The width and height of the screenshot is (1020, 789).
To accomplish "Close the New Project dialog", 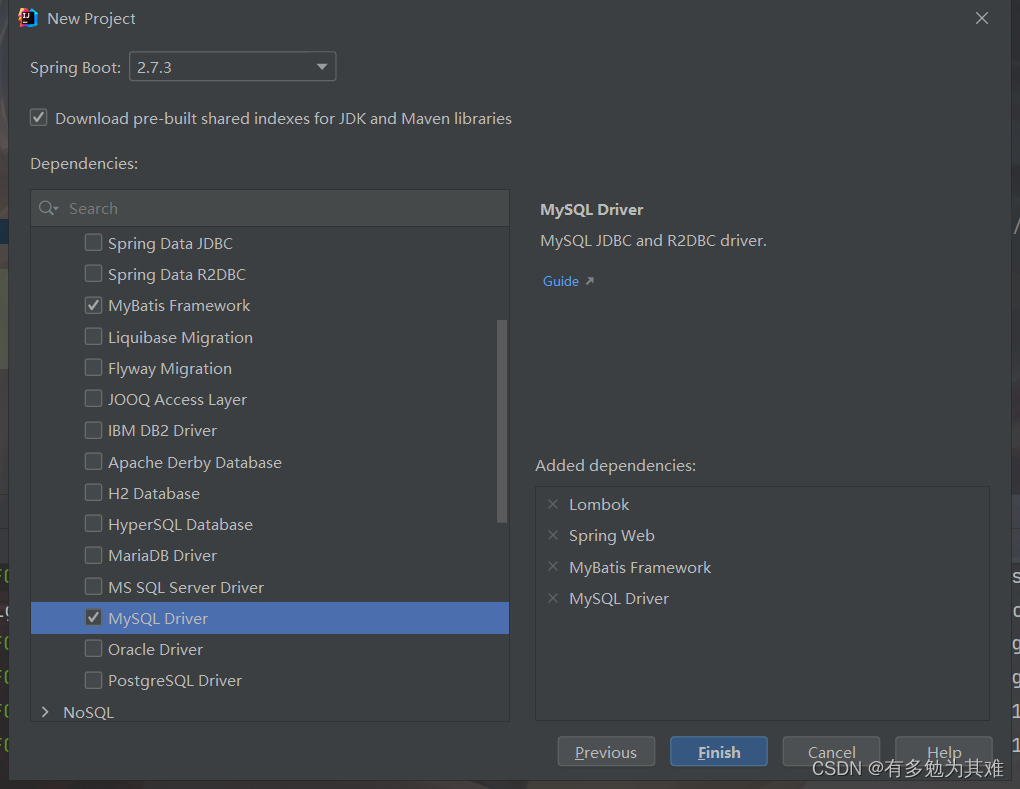I will point(982,18).
